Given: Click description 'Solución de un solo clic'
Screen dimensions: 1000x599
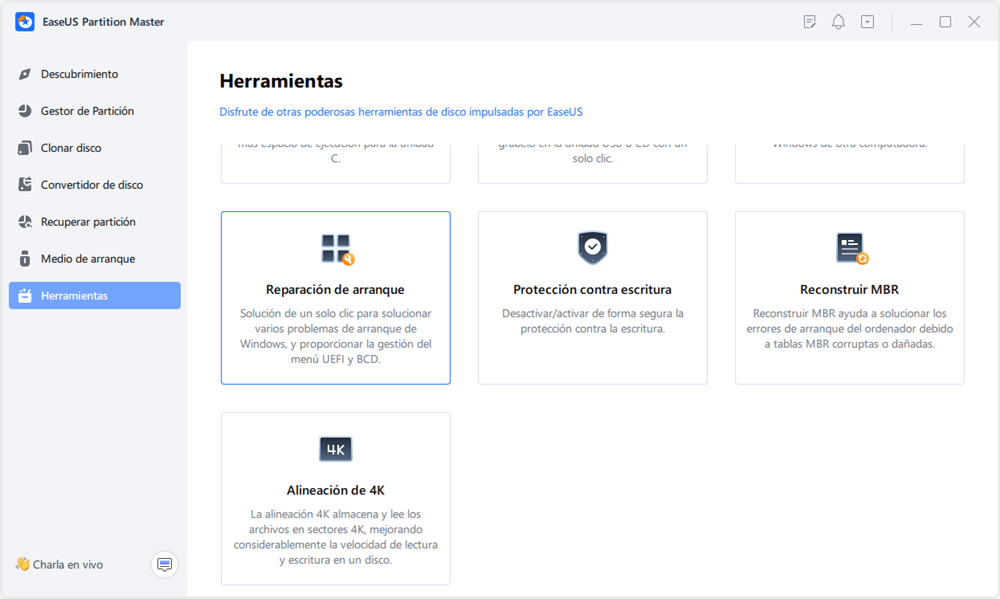Looking at the screenshot, I should [335, 336].
